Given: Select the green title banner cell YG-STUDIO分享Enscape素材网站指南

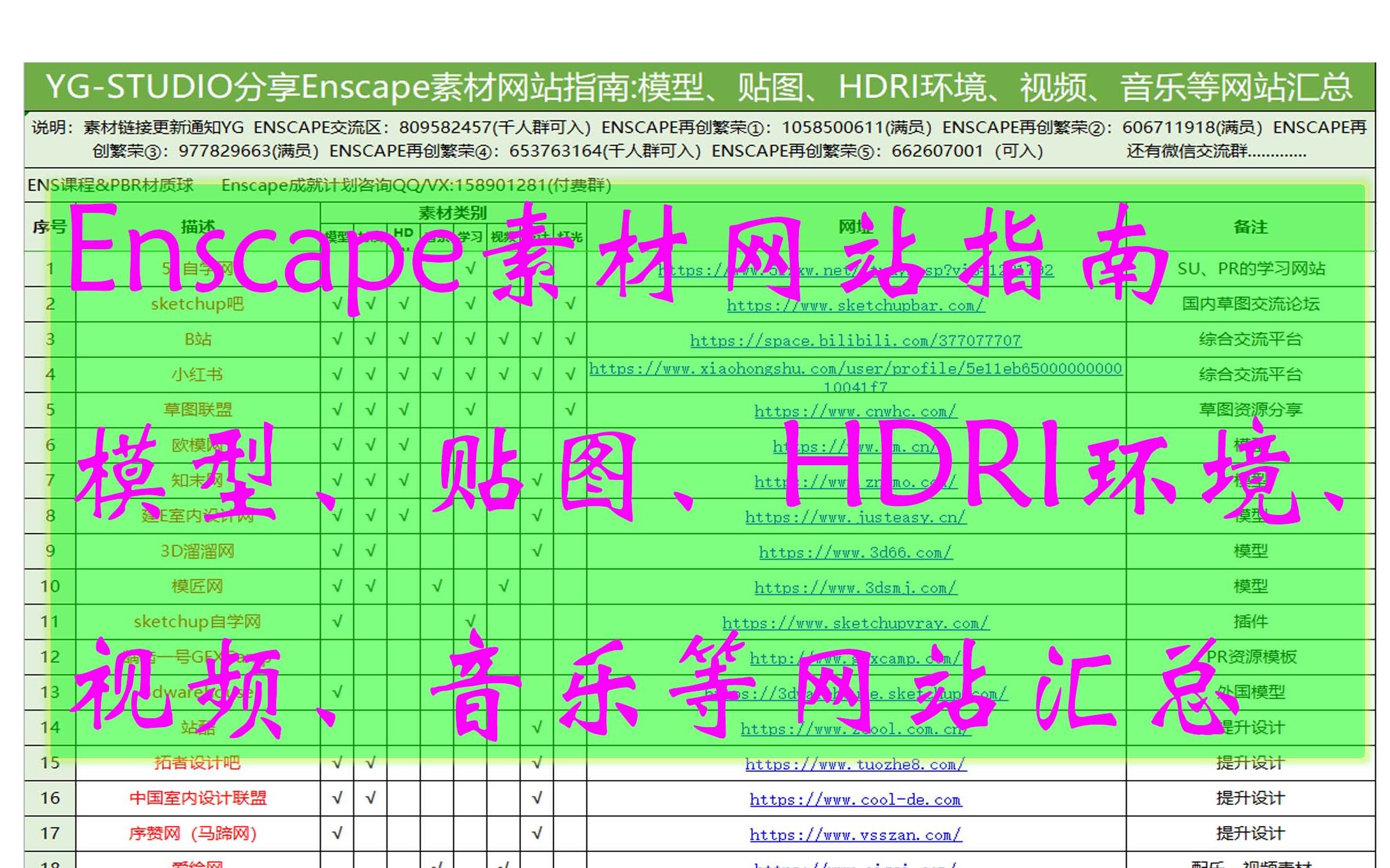Looking at the screenshot, I should point(699,87).
